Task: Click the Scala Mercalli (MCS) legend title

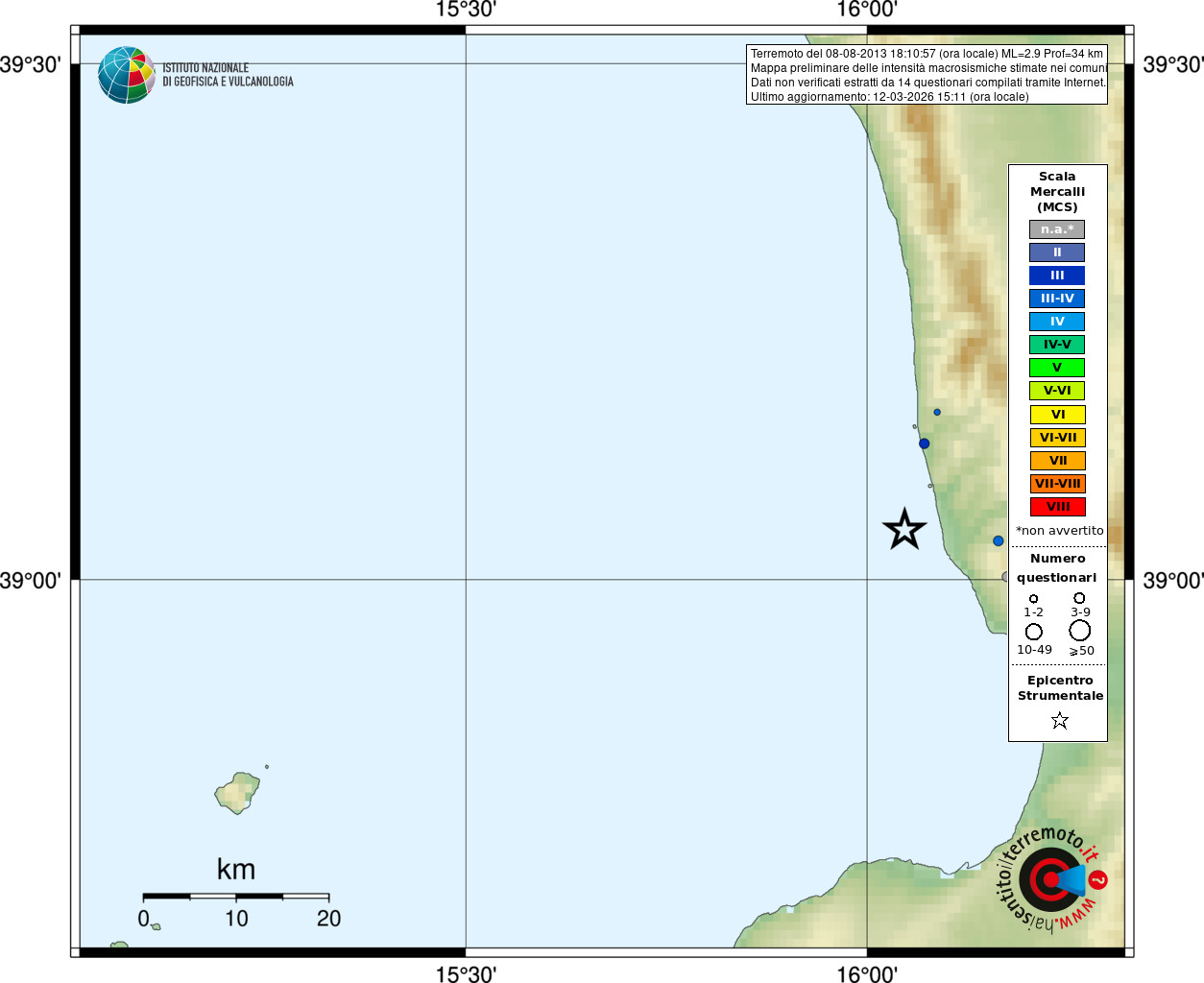Action: pyautogui.click(x=1057, y=192)
